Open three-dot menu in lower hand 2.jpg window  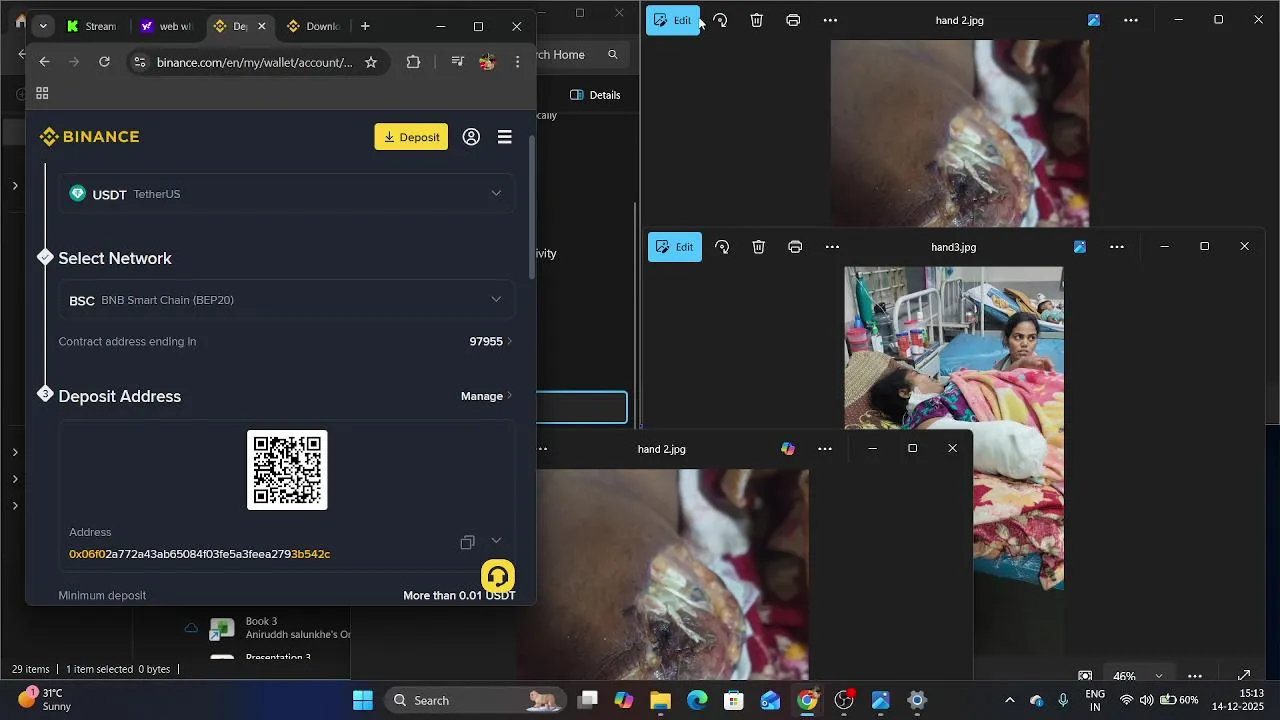(825, 449)
